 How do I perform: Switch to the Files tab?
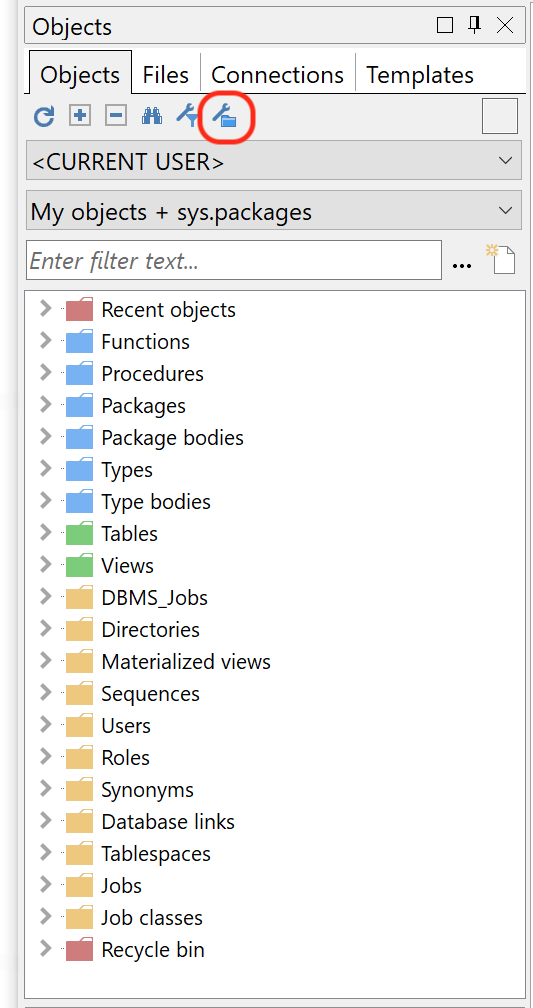coord(166,75)
